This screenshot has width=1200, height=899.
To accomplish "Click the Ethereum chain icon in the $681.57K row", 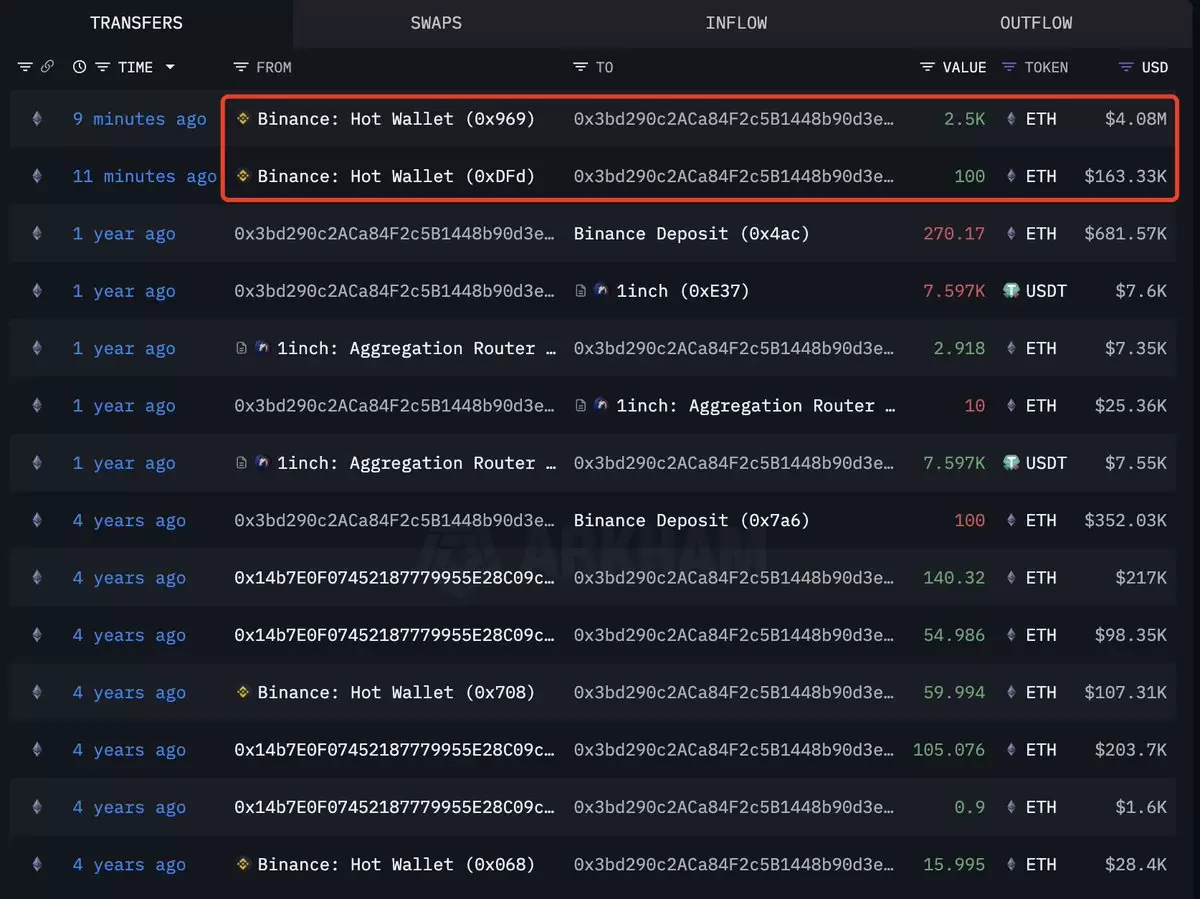I will coord(37,233).
